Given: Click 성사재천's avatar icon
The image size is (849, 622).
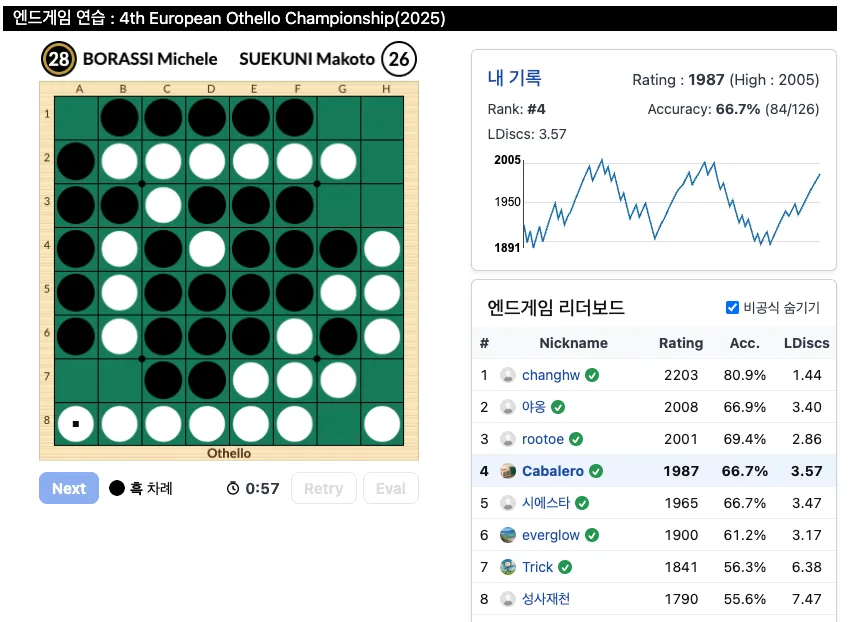Looking at the screenshot, I should [507, 599].
